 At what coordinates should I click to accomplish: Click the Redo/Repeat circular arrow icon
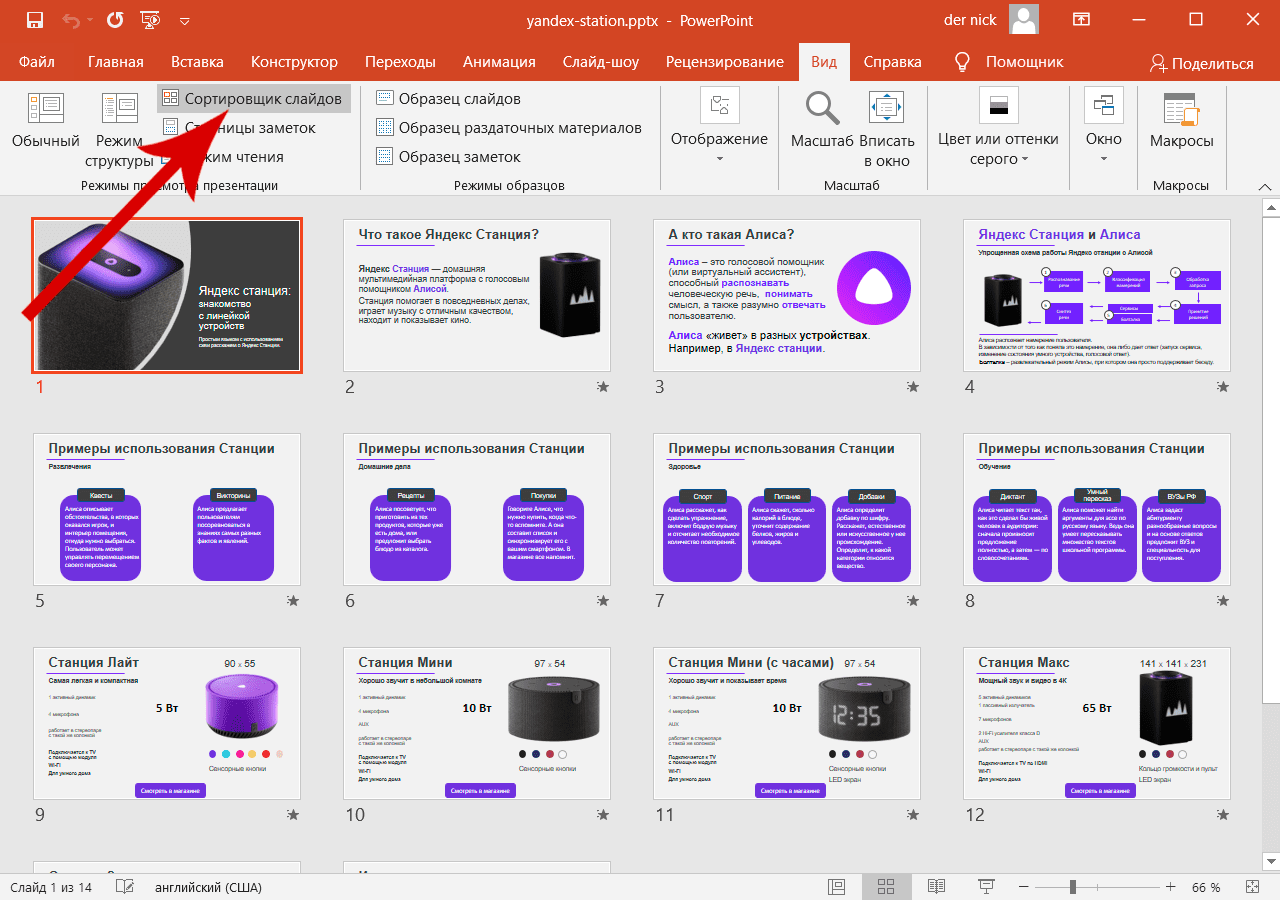115,20
